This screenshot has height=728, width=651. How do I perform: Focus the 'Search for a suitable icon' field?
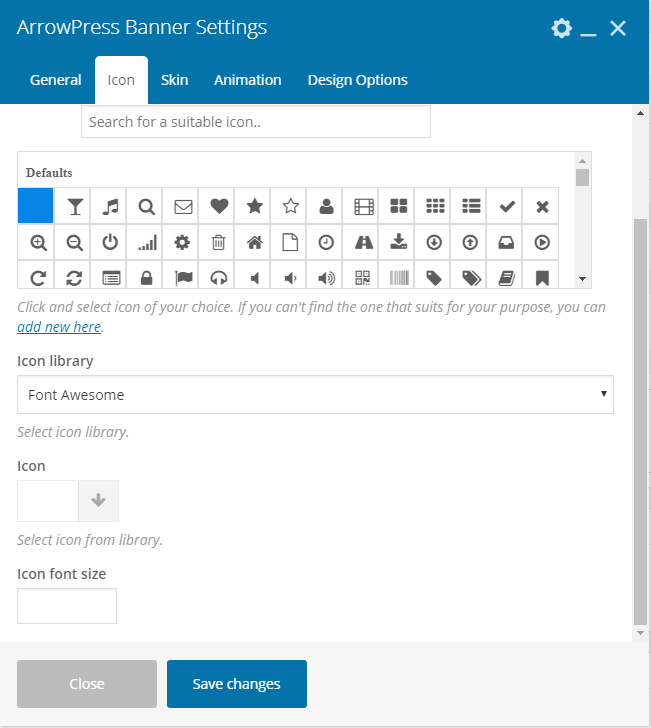[256, 122]
